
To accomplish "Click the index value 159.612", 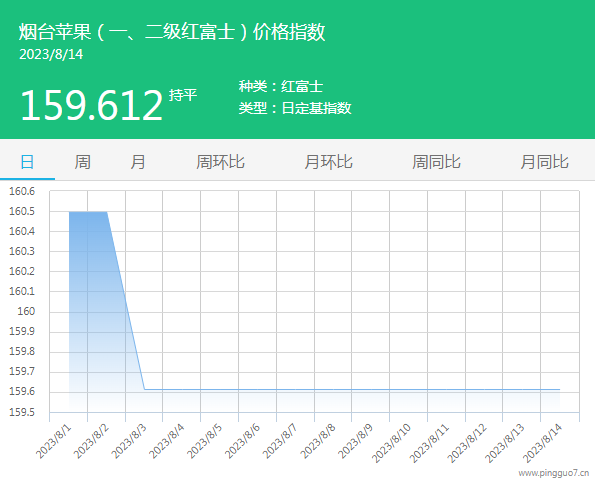I will click(91, 105).
